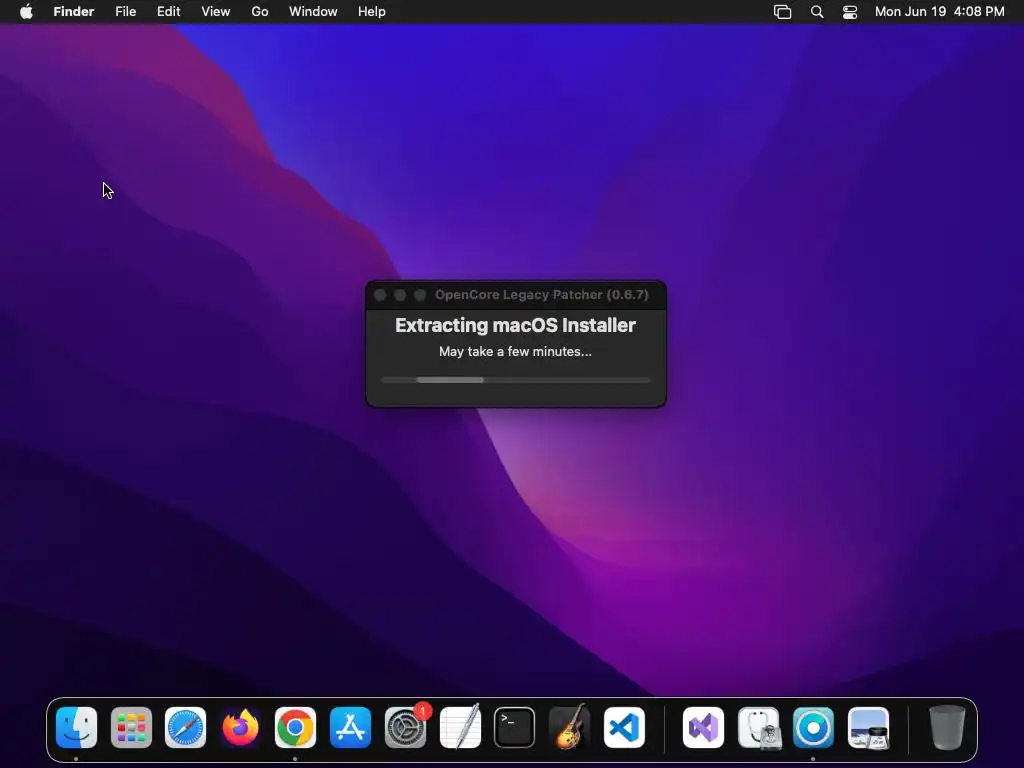The width and height of the screenshot is (1024, 768).
Task: Open the File menu
Action: tap(125, 12)
